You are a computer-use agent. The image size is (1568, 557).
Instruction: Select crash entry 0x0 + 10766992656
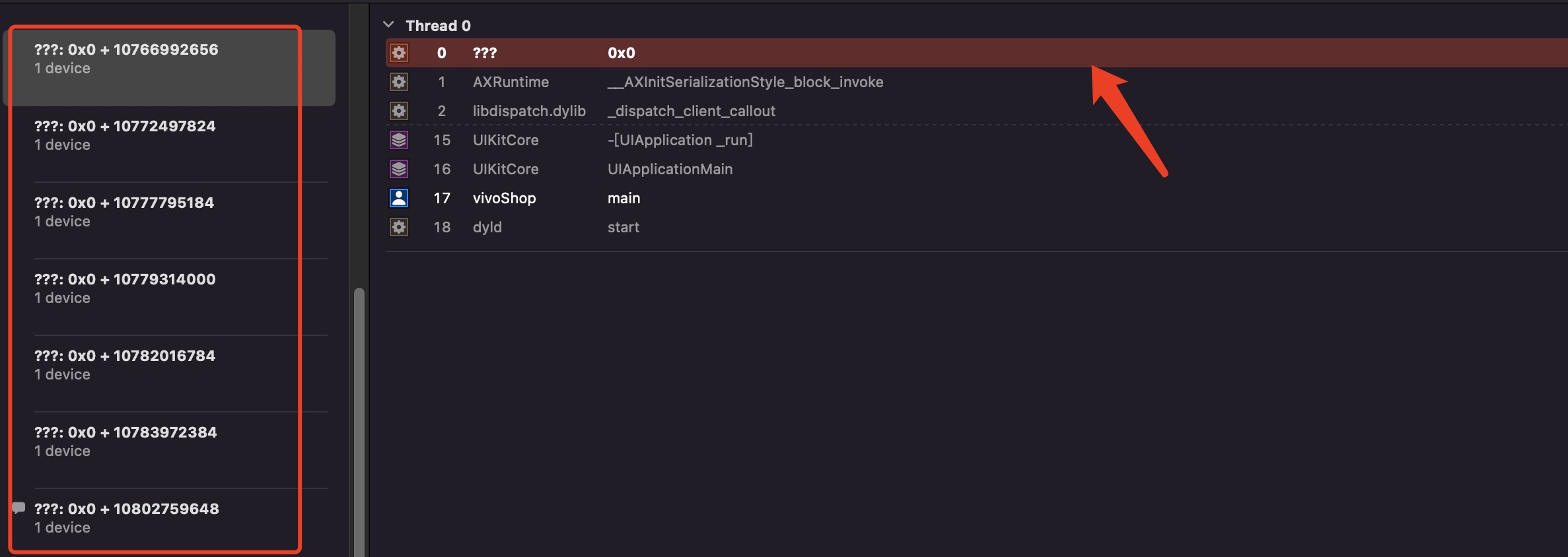point(169,67)
